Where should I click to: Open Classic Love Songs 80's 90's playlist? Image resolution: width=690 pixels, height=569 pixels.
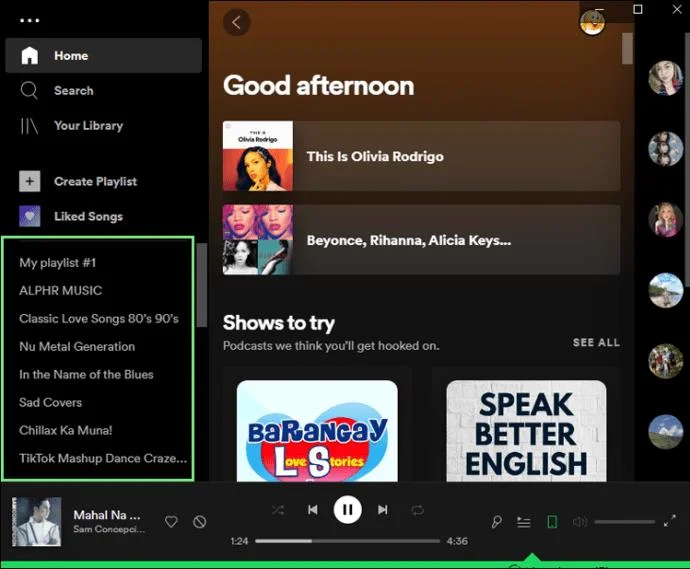click(99, 319)
